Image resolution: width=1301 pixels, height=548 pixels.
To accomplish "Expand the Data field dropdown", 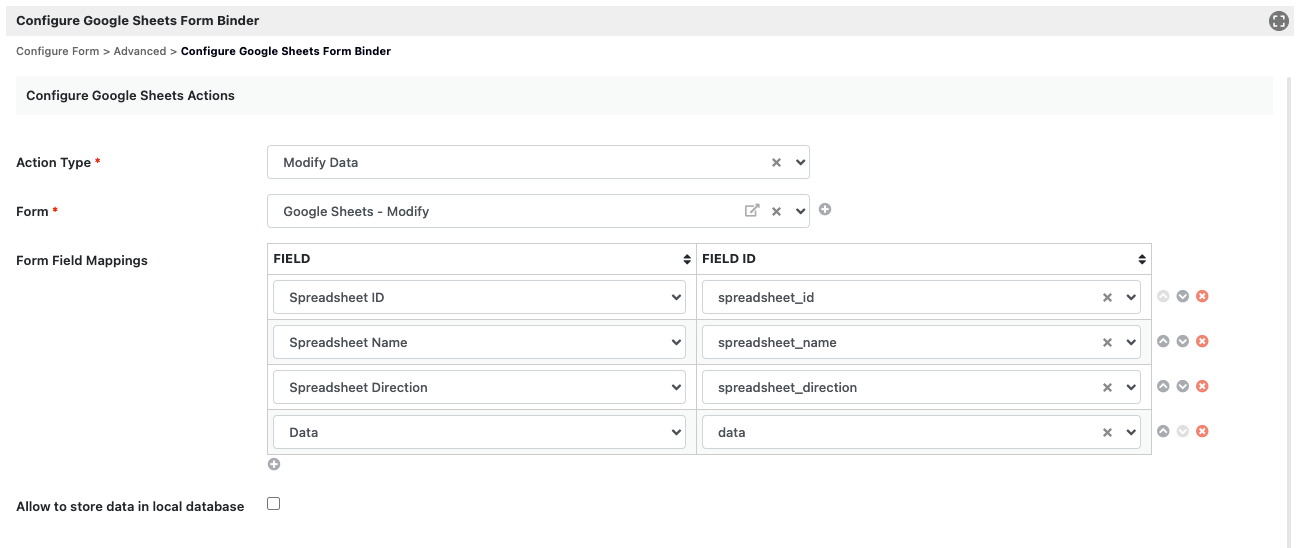I will [676, 432].
